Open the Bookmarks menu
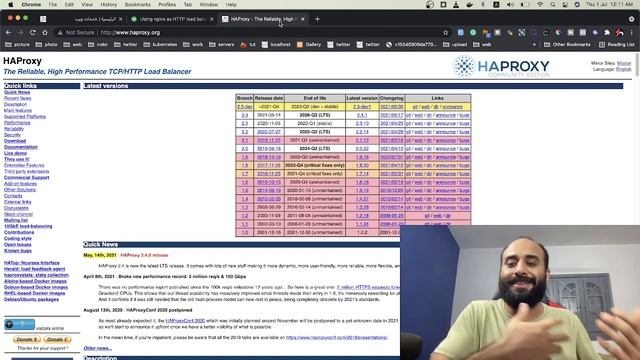640x360 pixels. (x=138, y=4)
